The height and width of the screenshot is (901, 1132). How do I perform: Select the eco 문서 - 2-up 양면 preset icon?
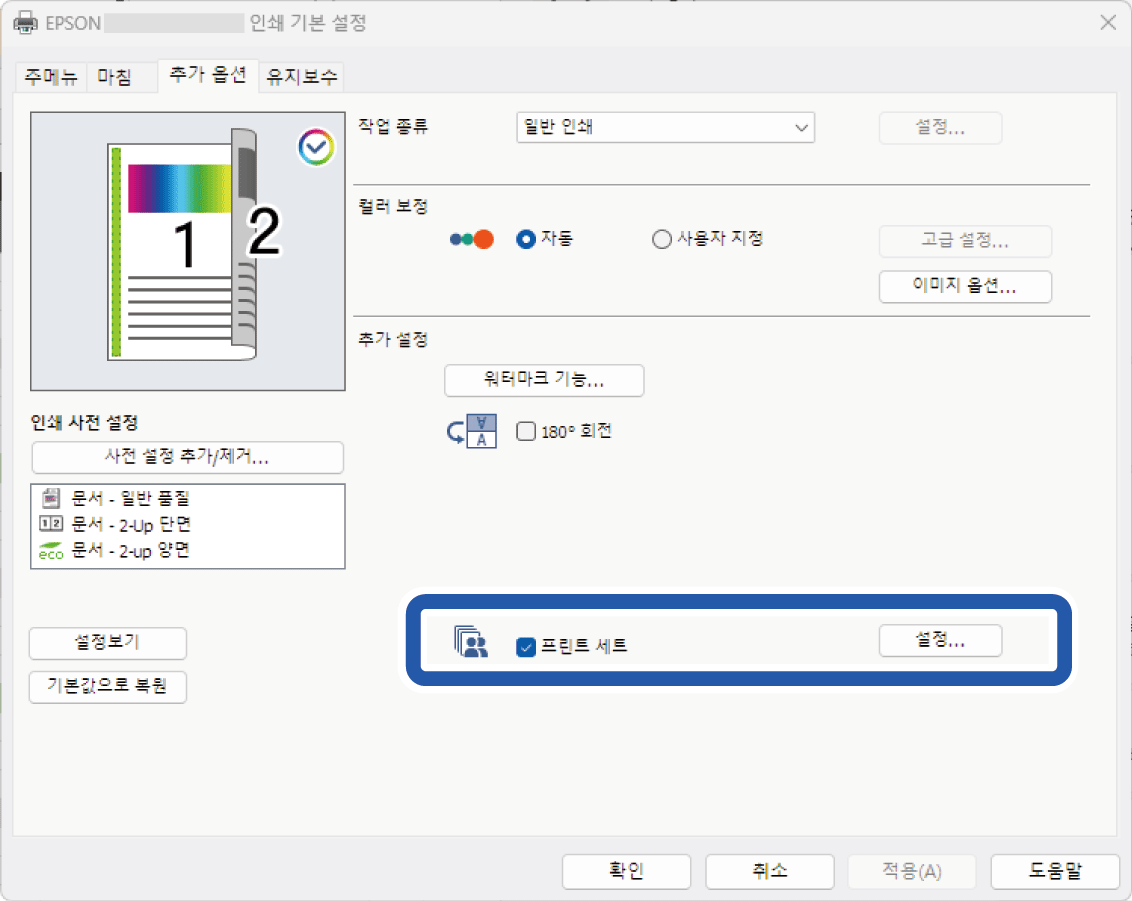(50, 550)
